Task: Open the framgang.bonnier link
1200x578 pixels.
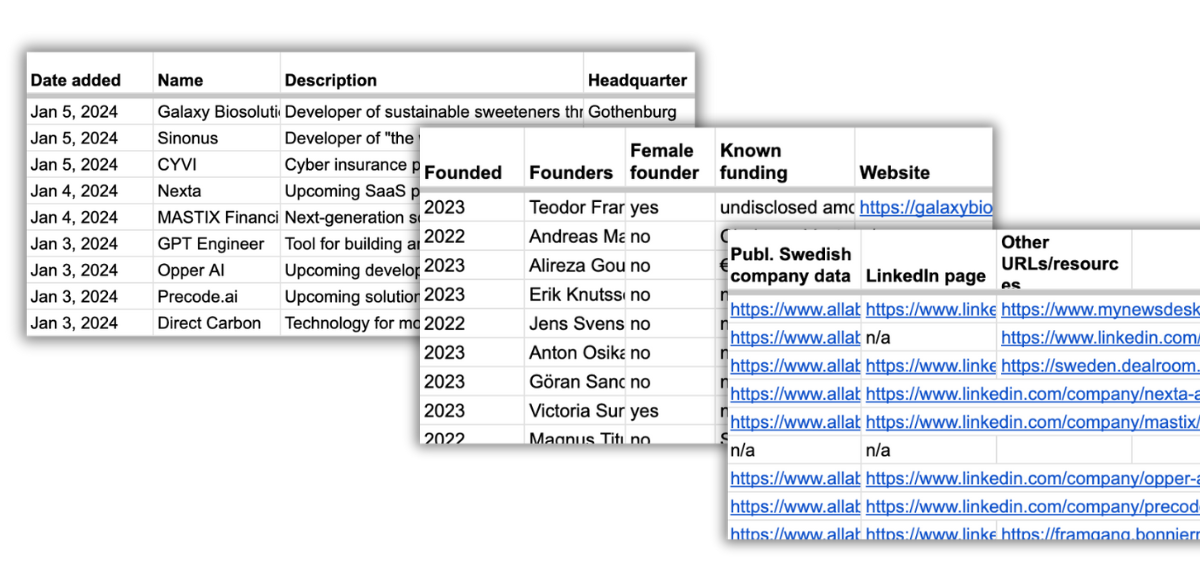Action: coord(1100,534)
